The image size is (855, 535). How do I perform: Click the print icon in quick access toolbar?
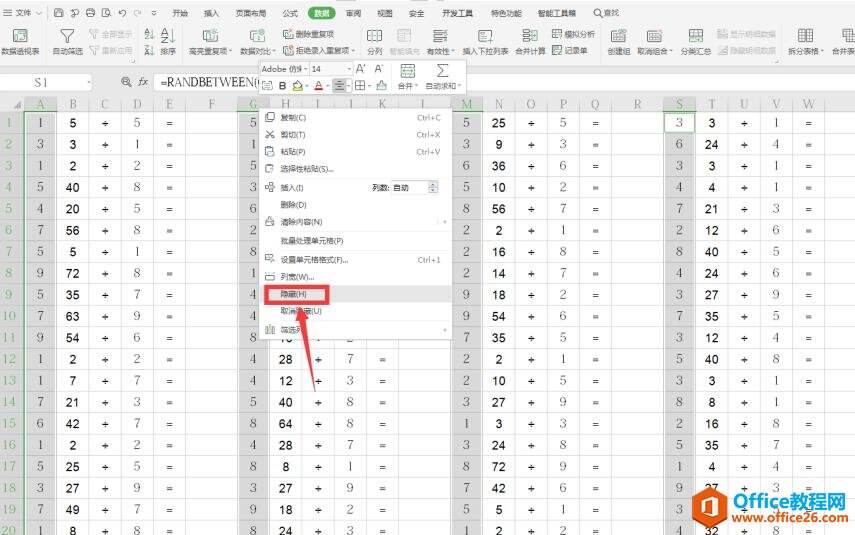pos(91,13)
